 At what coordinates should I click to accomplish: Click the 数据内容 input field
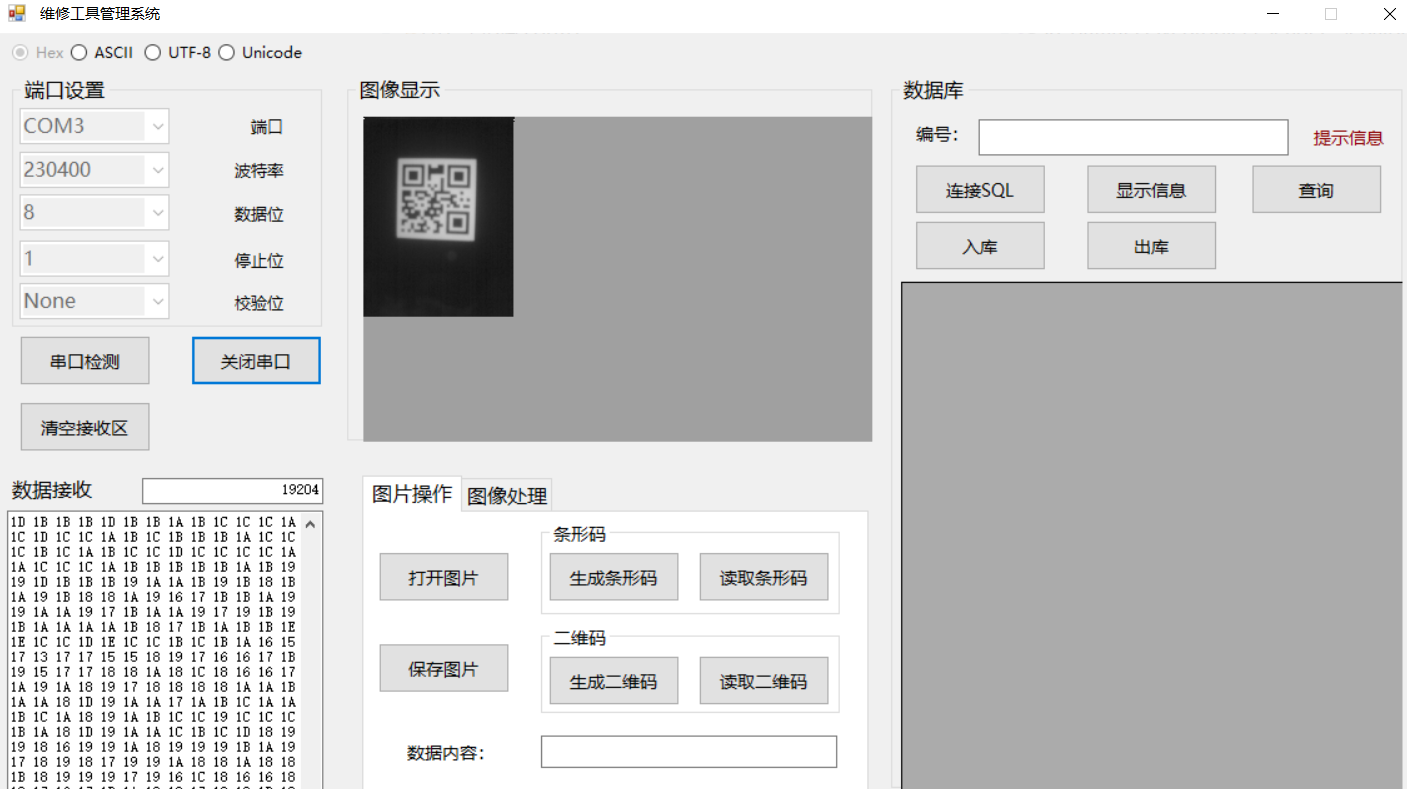(689, 752)
